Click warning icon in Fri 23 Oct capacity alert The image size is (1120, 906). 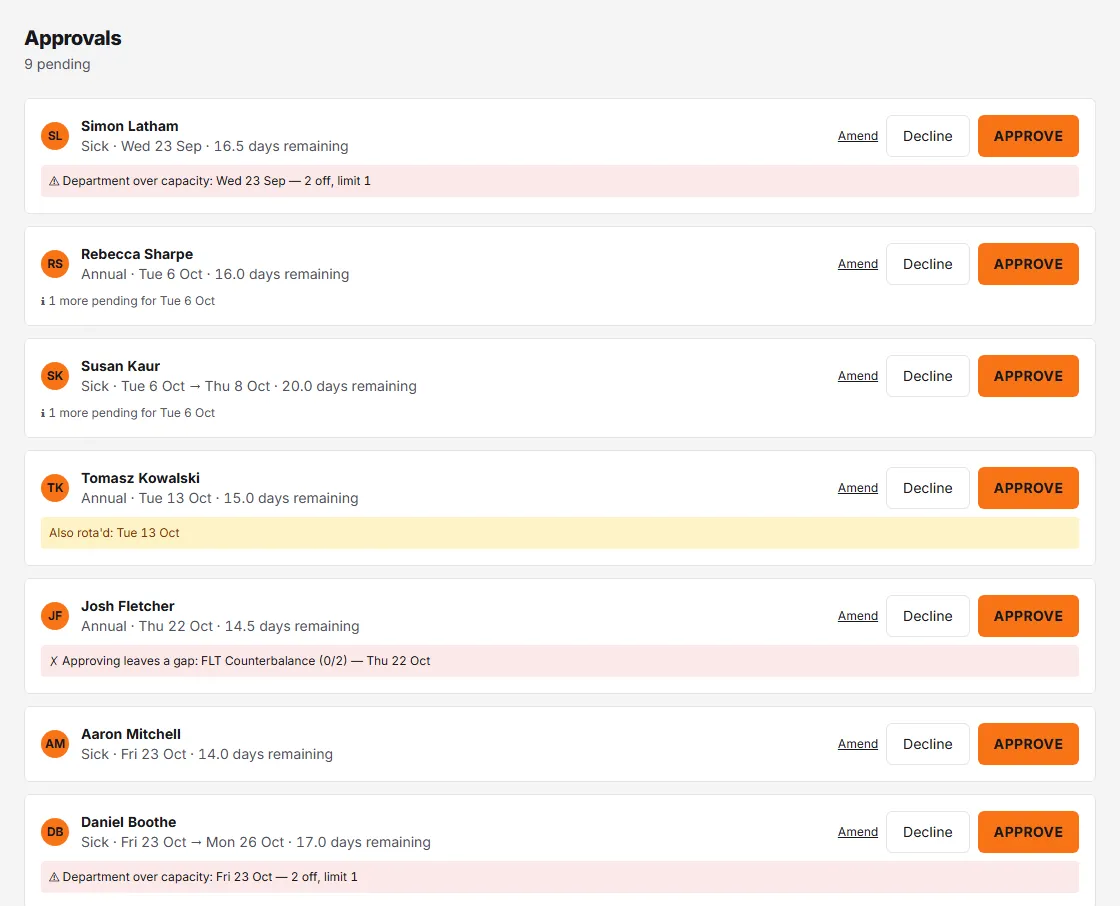[x=54, y=877]
